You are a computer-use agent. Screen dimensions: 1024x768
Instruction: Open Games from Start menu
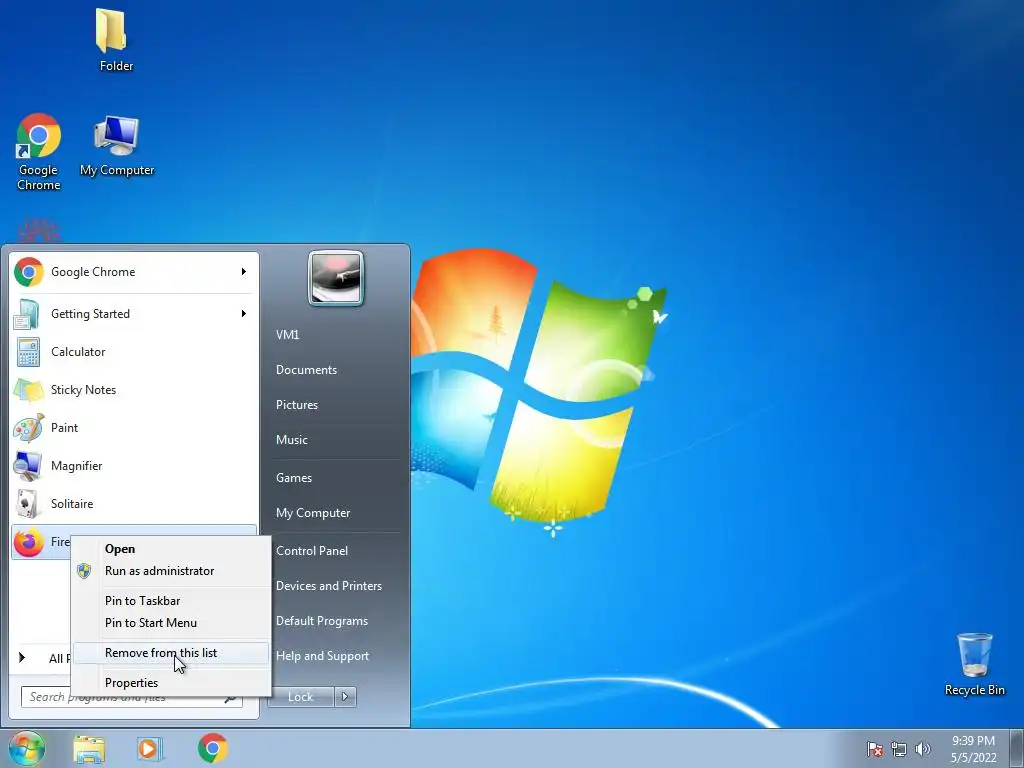294,478
